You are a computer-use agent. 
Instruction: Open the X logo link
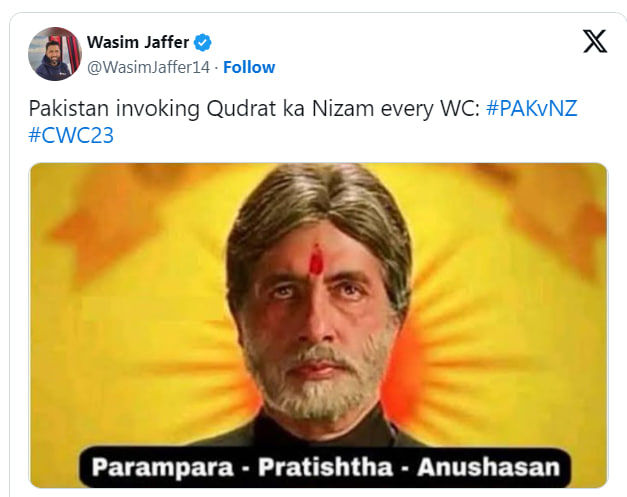595,41
